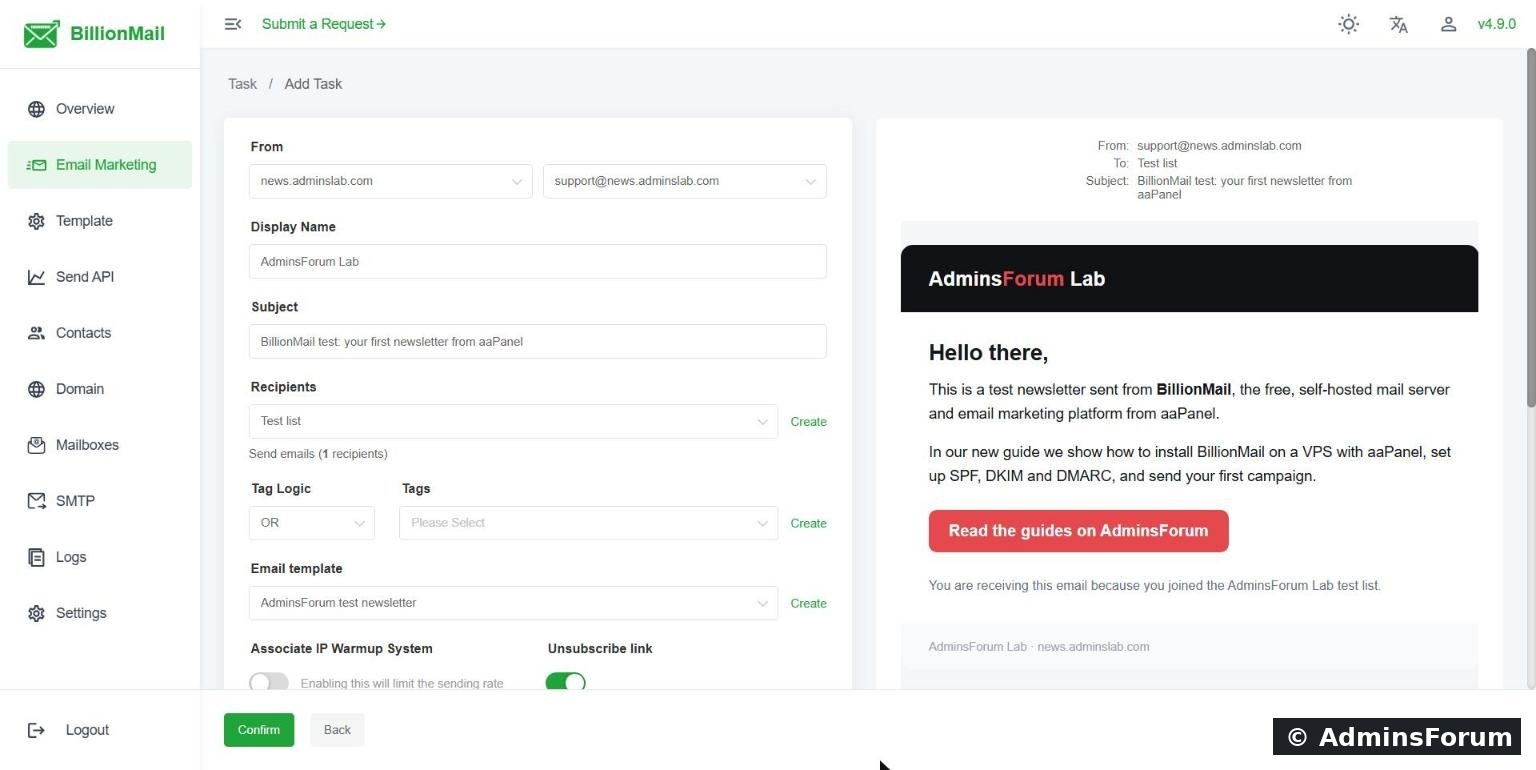
Task: Click Create next to Email template
Action: [808, 603]
